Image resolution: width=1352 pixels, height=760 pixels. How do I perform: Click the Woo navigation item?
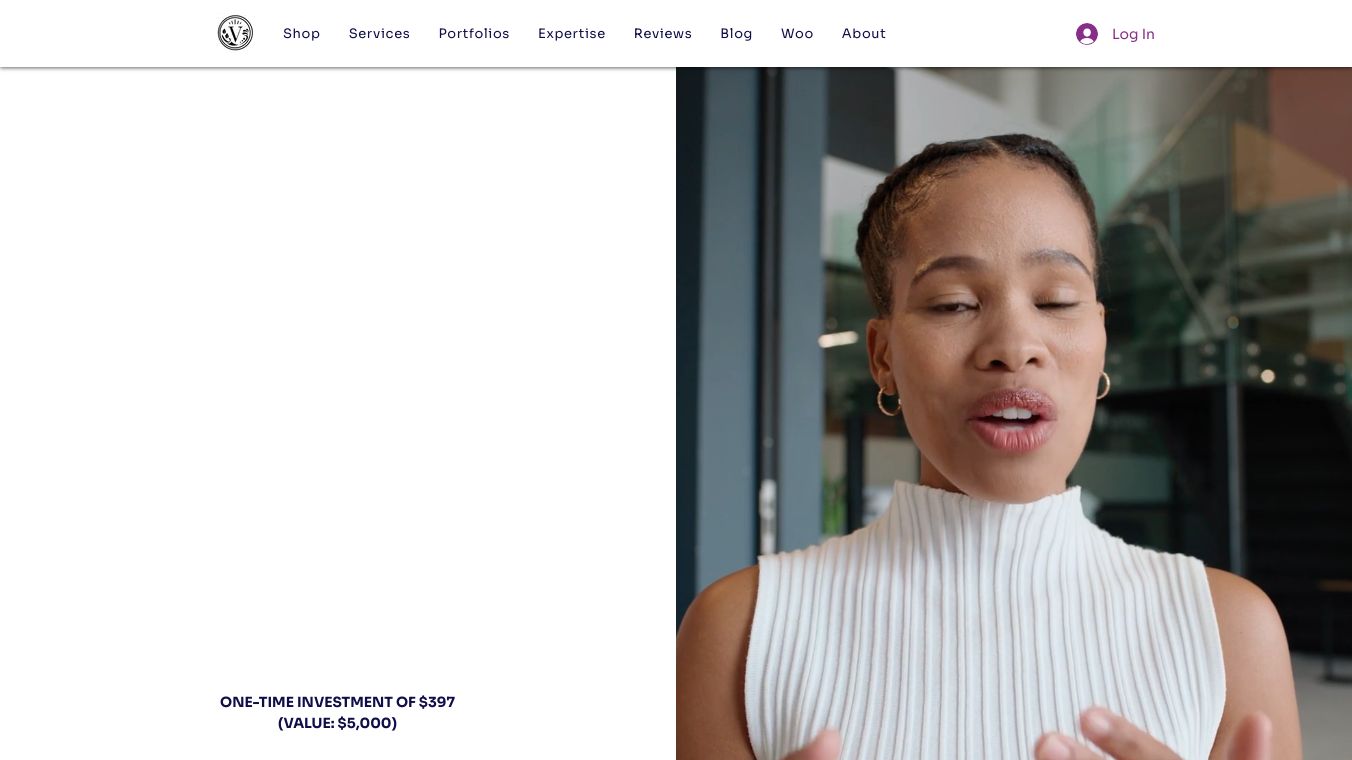coord(797,33)
